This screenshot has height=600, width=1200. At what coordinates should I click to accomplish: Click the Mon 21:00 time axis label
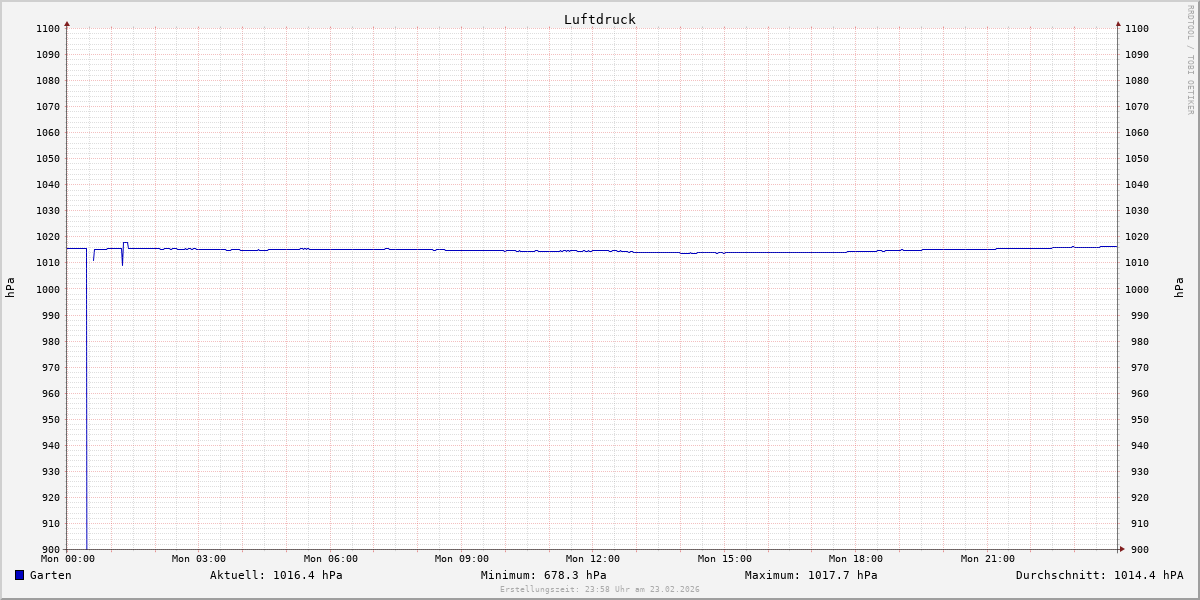(987, 559)
